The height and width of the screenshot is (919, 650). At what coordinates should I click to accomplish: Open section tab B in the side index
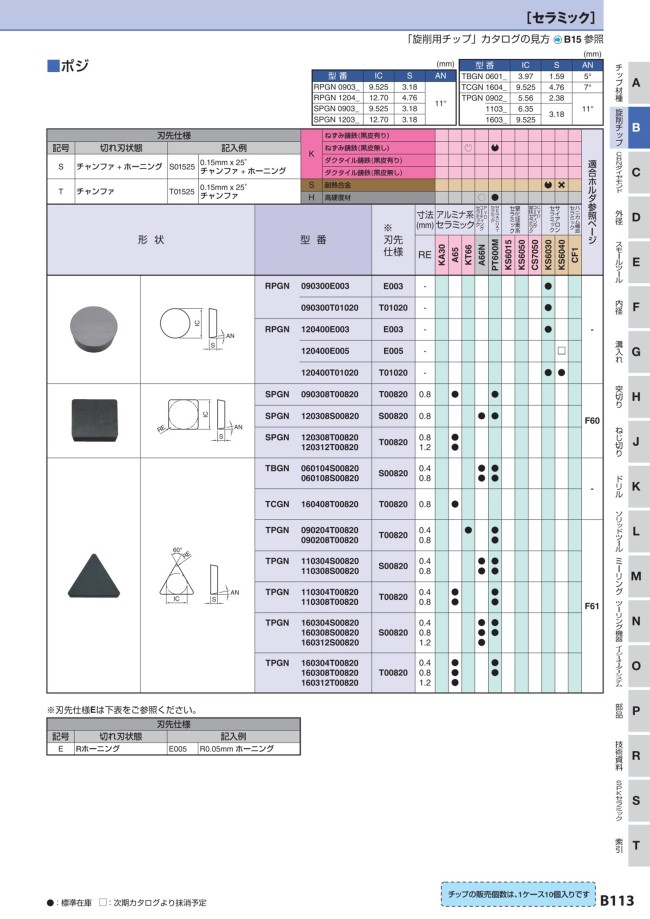coord(635,127)
